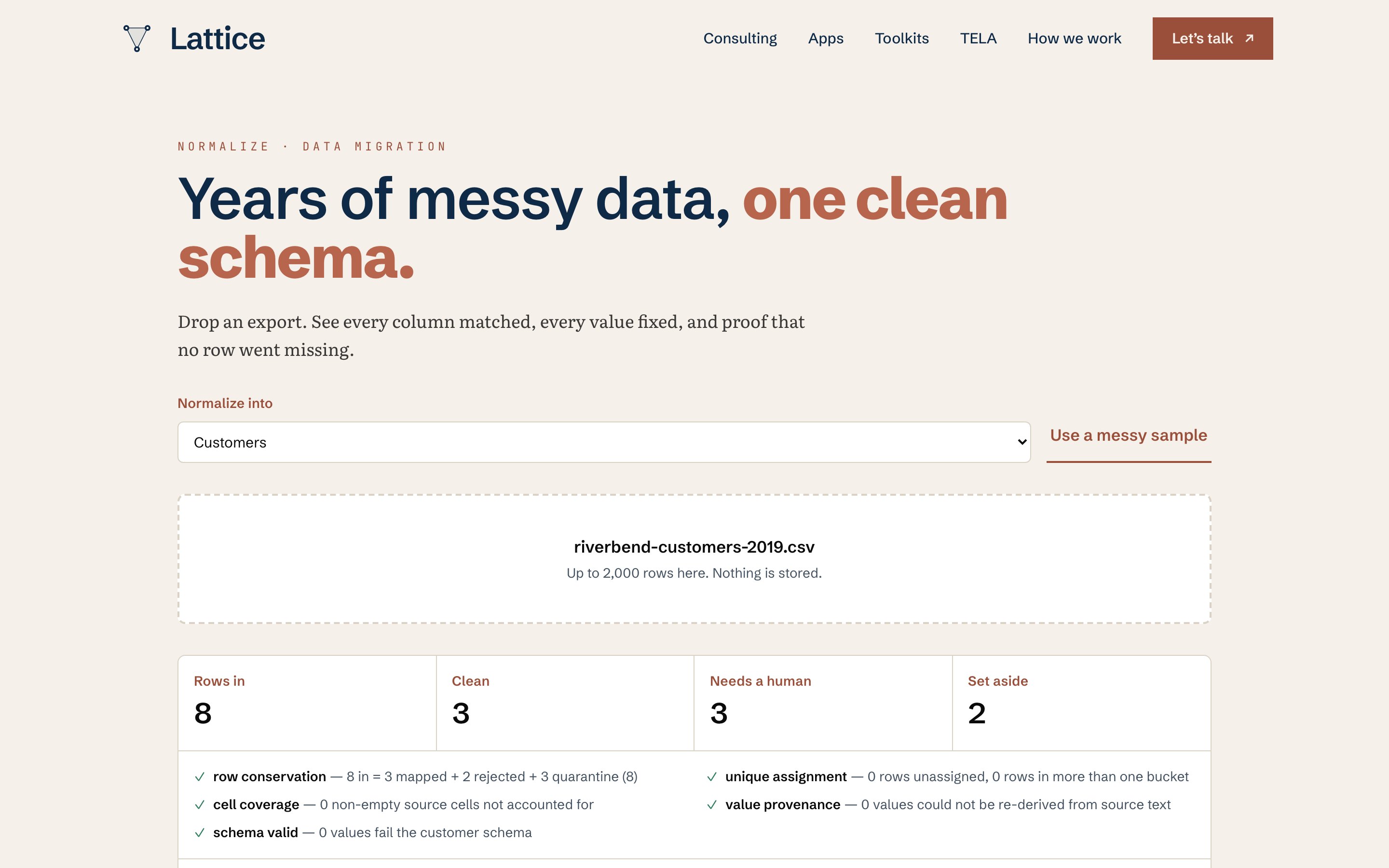The height and width of the screenshot is (868, 1389).
Task: Select the Set aside stat card
Action: coord(1081,703)
